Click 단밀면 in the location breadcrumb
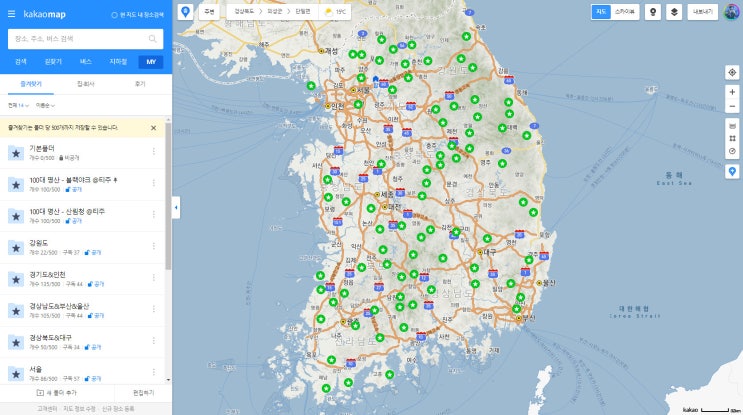743x415 pixels. tap(303, 11)
